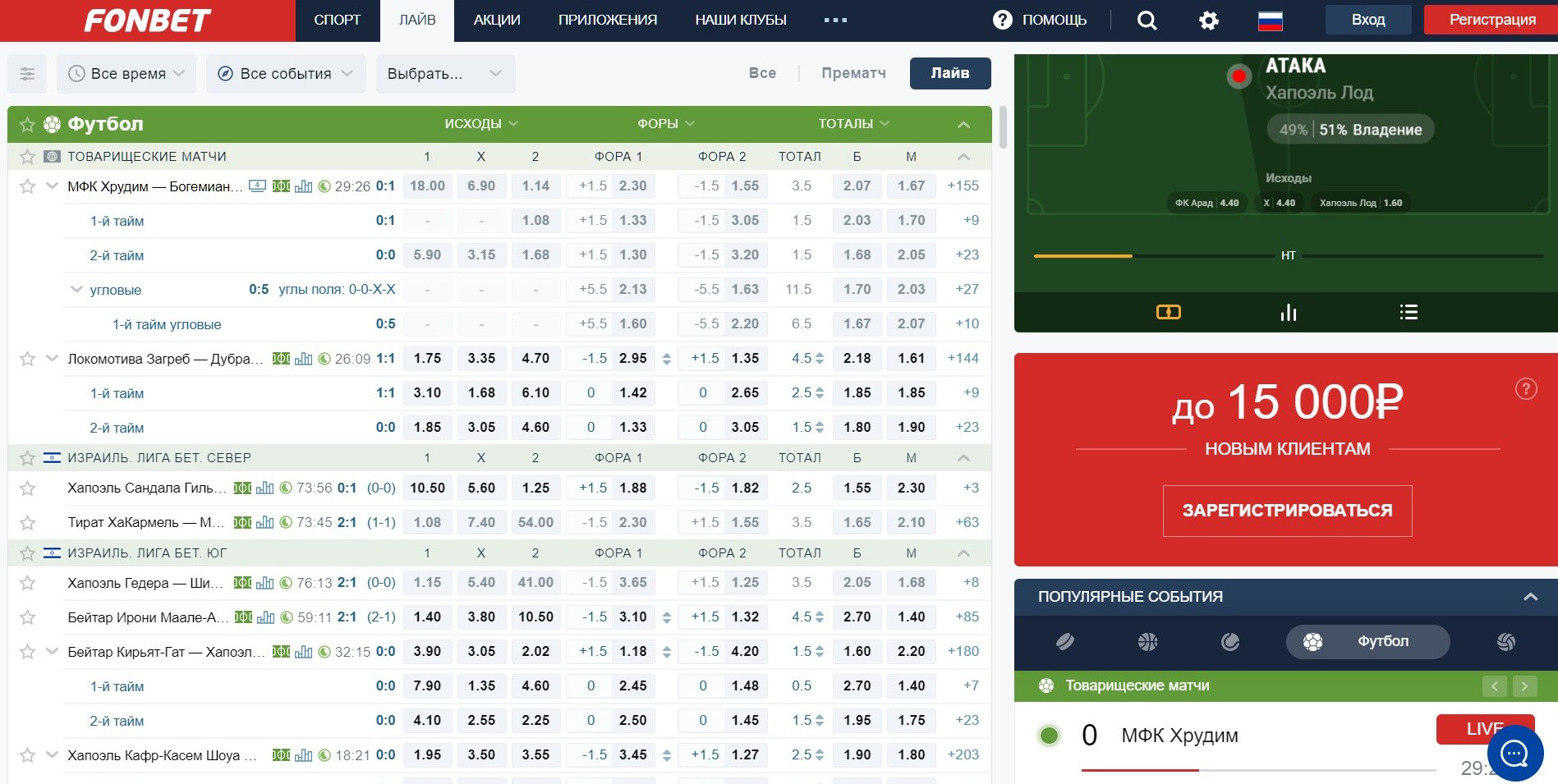Click the bonus info question mark icon
Image resolution: width=1558 pixels, height=784 pixels.
(x=1526, y=389)
